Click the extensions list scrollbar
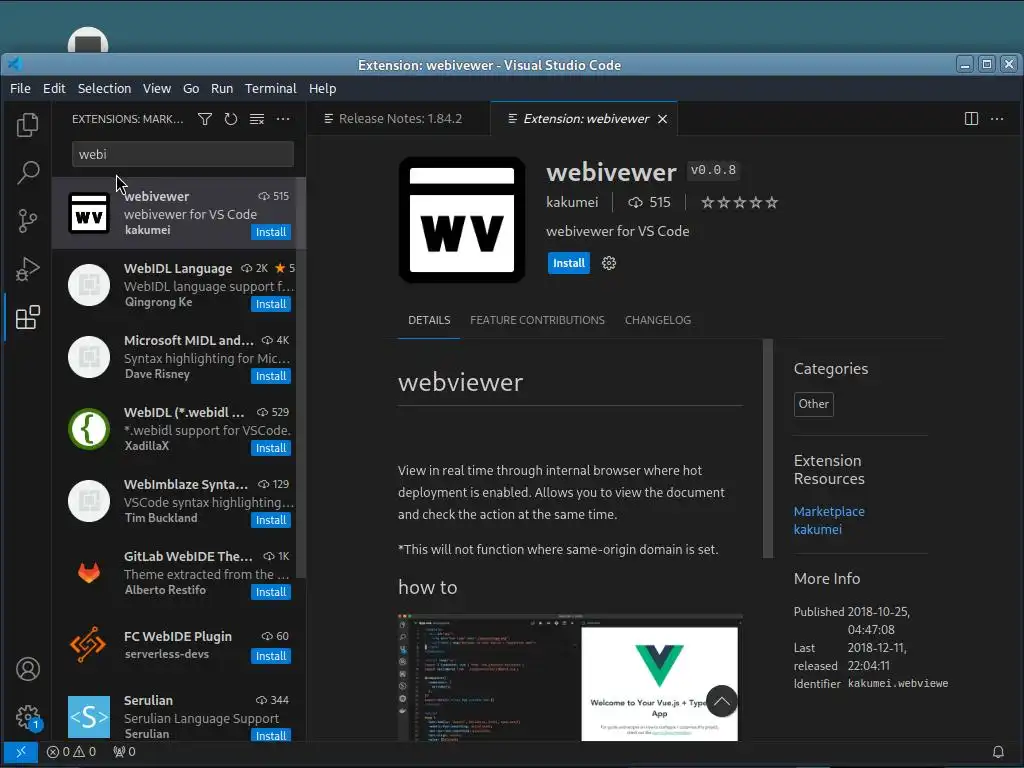The width and height of the screenshot is (1024, 768). [301, 377]
